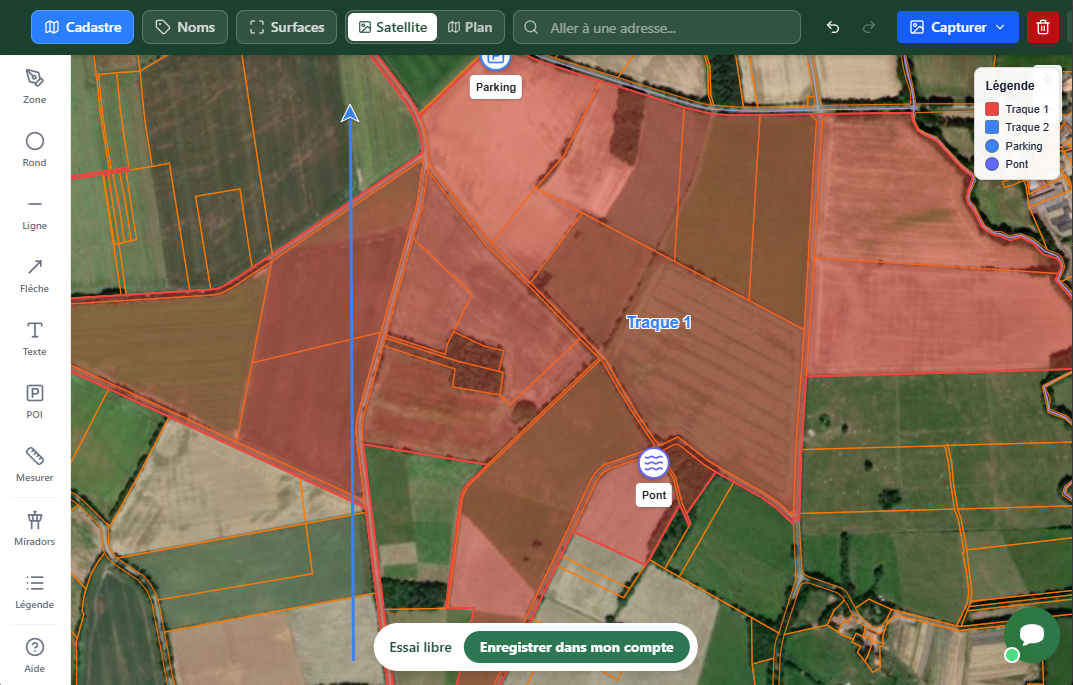Viewport: 1073px width, 685px height.
Task: Click the Parking legend color dot
Action: (992, 146)
